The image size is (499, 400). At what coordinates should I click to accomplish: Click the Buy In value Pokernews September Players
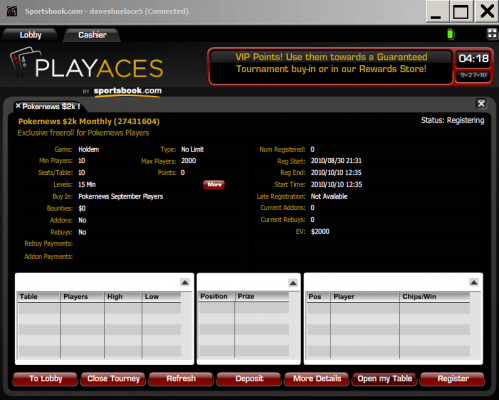(x=121, y=197)
